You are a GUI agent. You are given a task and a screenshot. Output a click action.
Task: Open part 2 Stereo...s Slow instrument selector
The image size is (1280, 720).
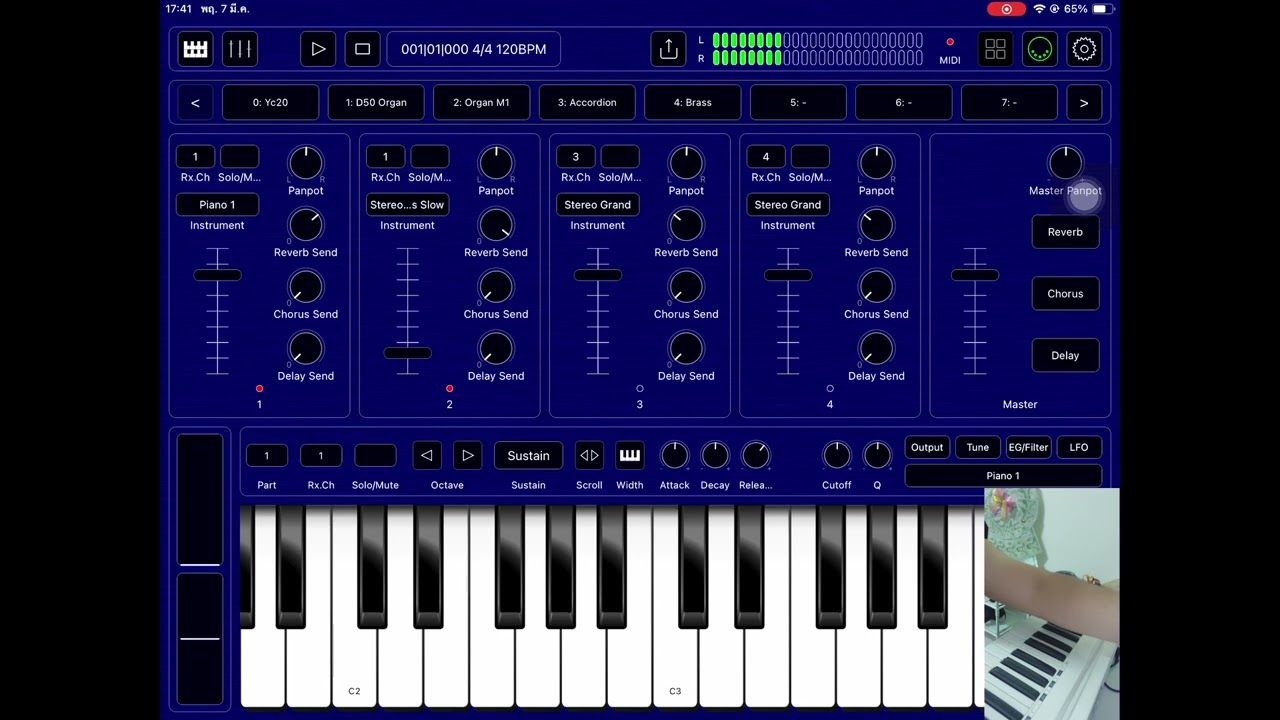[407, 205]
